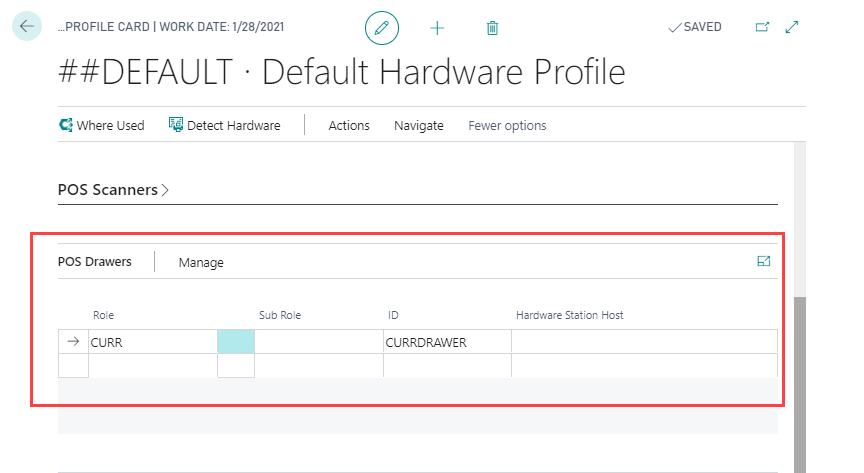This screenshot has height=473, width=864.
Task: Open the Actions menu
Action: [x=349, y=125]
